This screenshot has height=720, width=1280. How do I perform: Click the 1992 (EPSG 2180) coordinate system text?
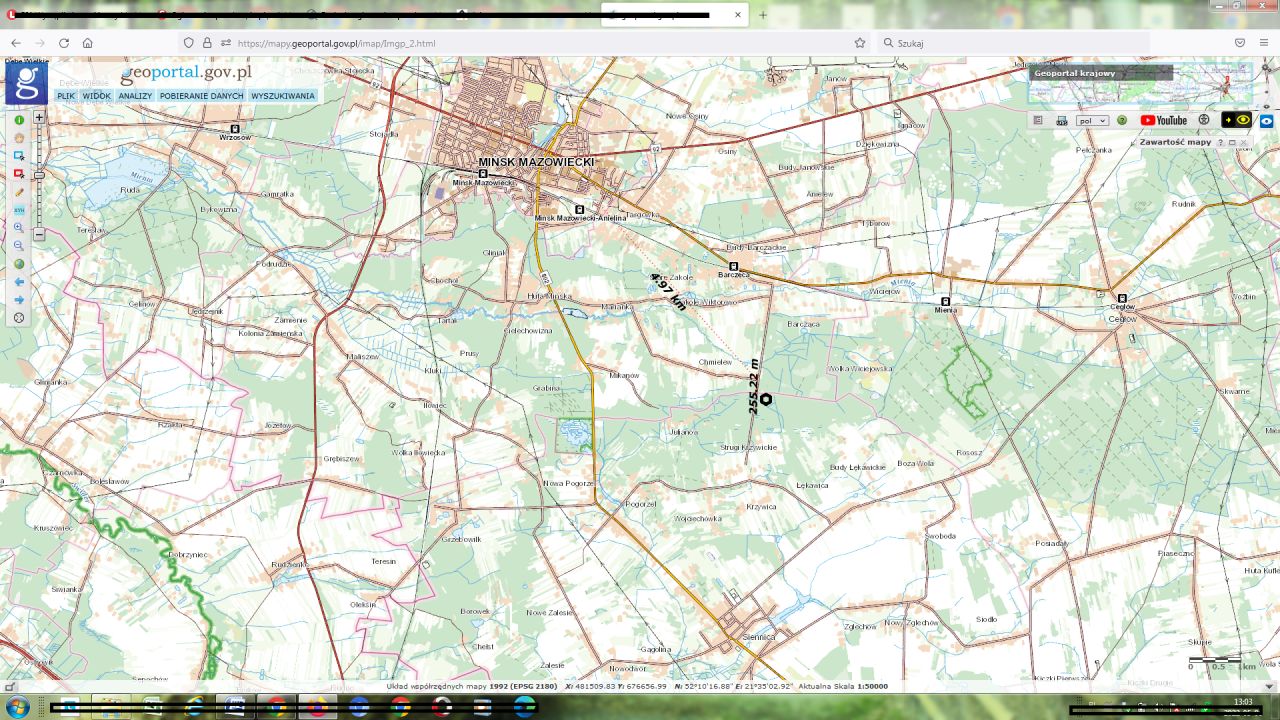pos(524,687)
